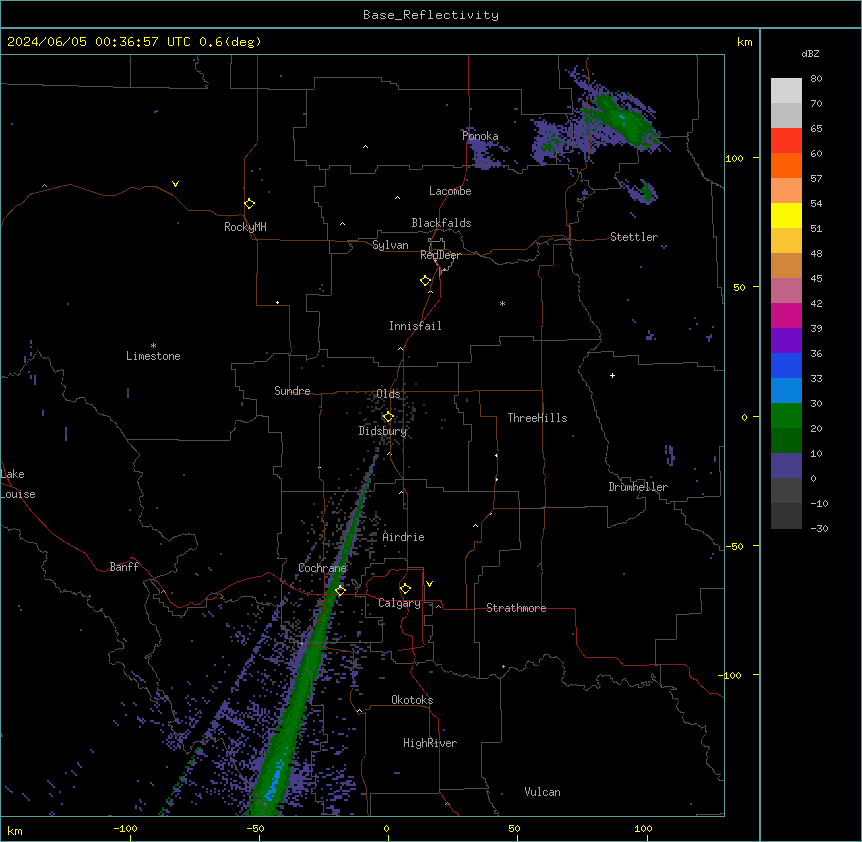The image size is (862, 842).
Task: Click the blue core in the southern radar echo
Action: tap(275, 779)
